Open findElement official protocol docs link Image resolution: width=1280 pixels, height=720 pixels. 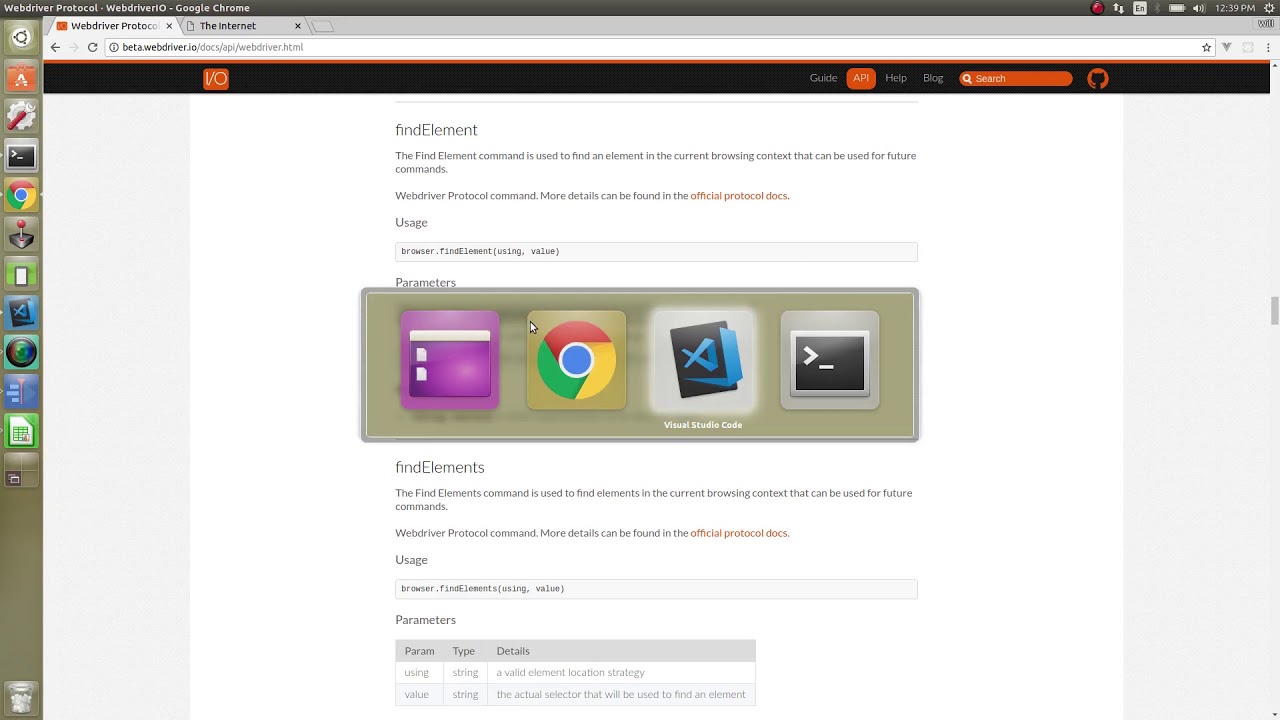click(x=739, y=196)
